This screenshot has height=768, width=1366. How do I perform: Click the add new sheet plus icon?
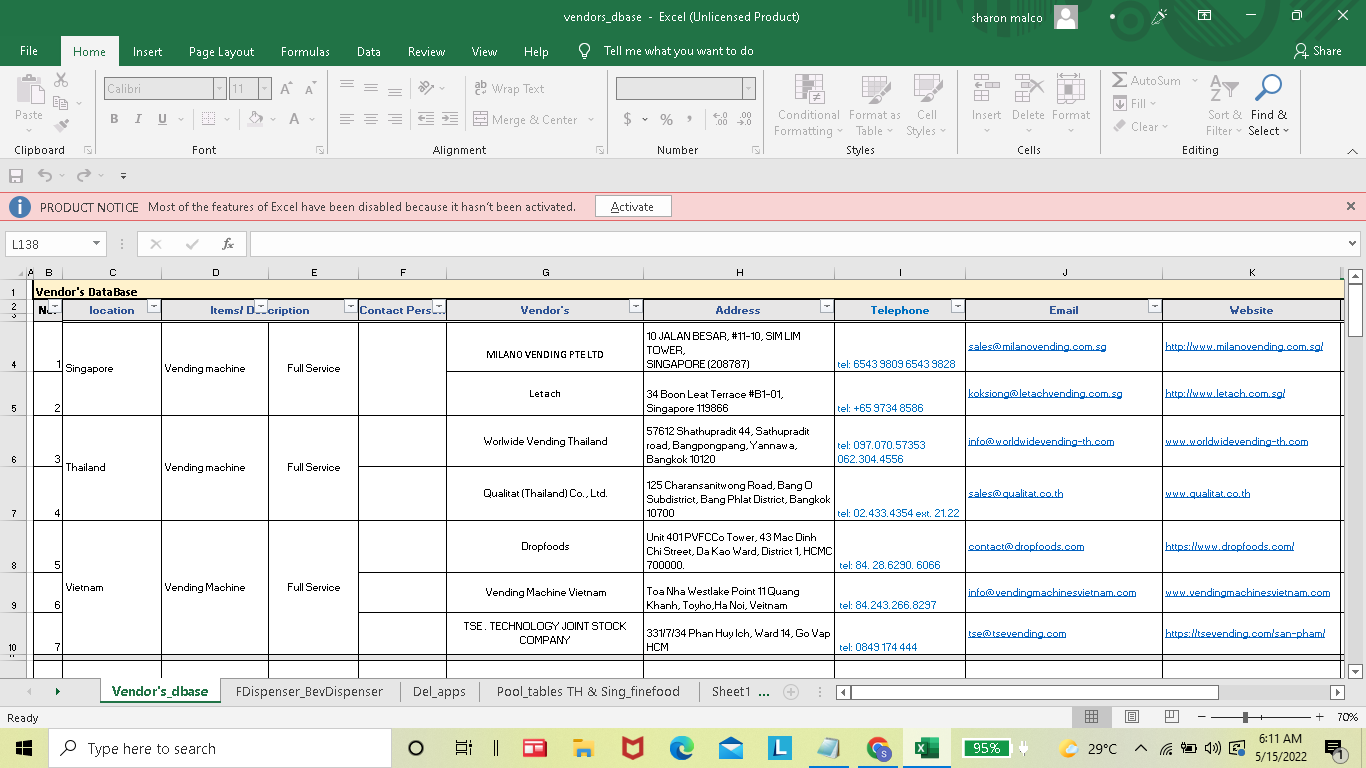click(791, 692)
